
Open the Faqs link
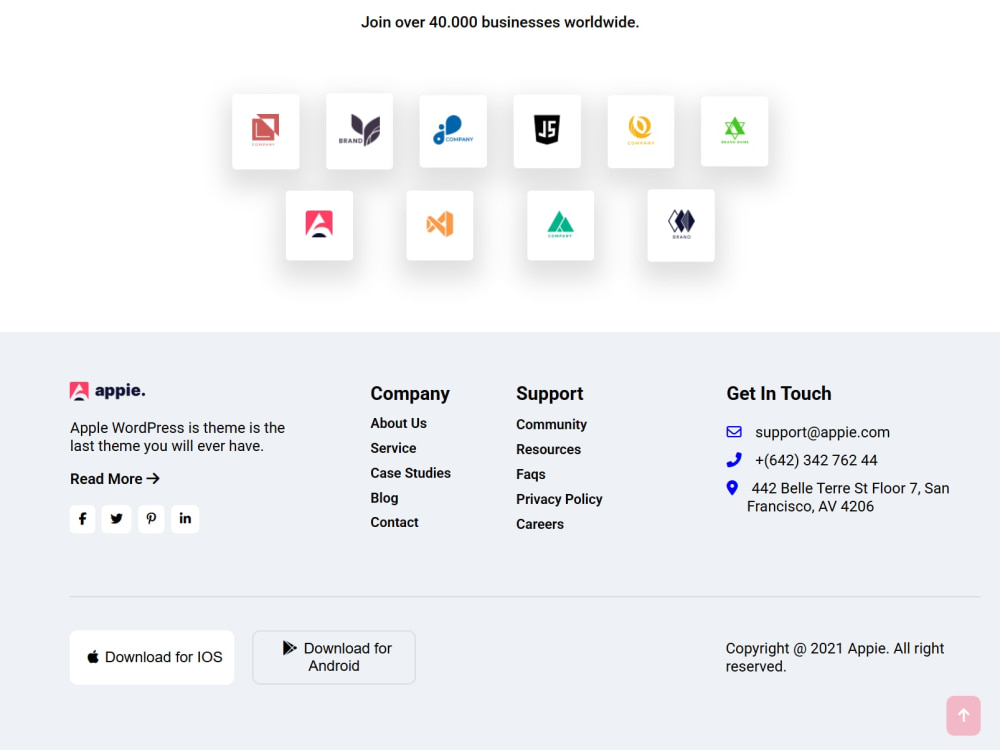pos(531,474)
